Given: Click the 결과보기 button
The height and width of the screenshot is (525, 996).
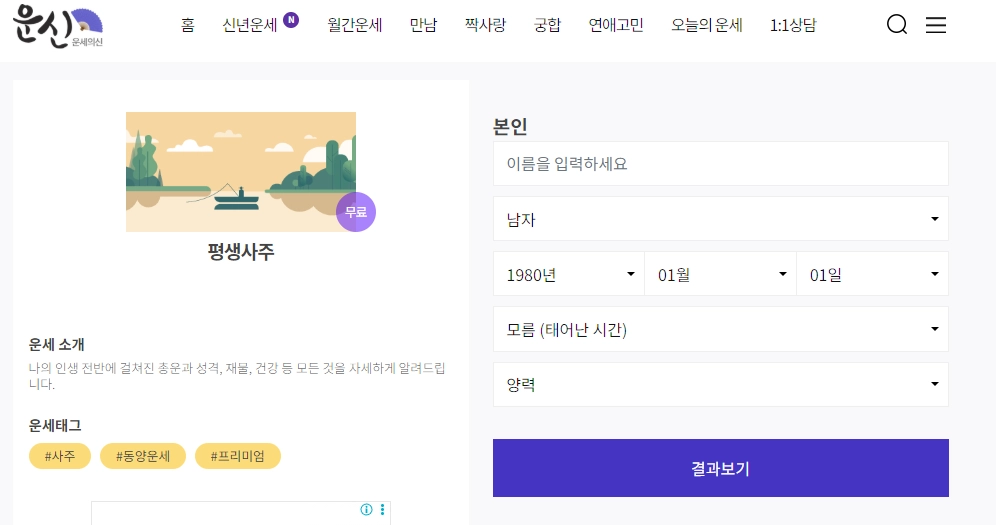Looking at the screenshot, I should click(x=720, y=468).
